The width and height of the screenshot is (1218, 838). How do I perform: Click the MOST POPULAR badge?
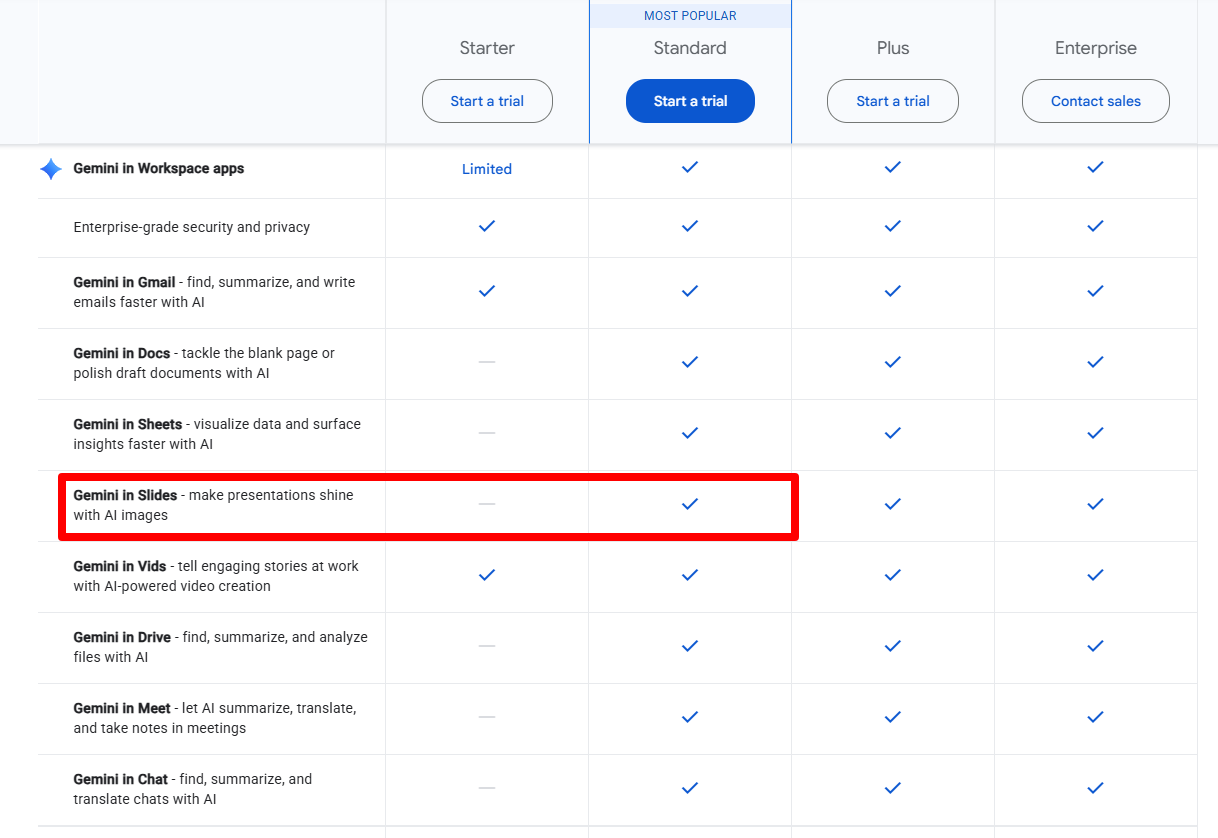690,16
